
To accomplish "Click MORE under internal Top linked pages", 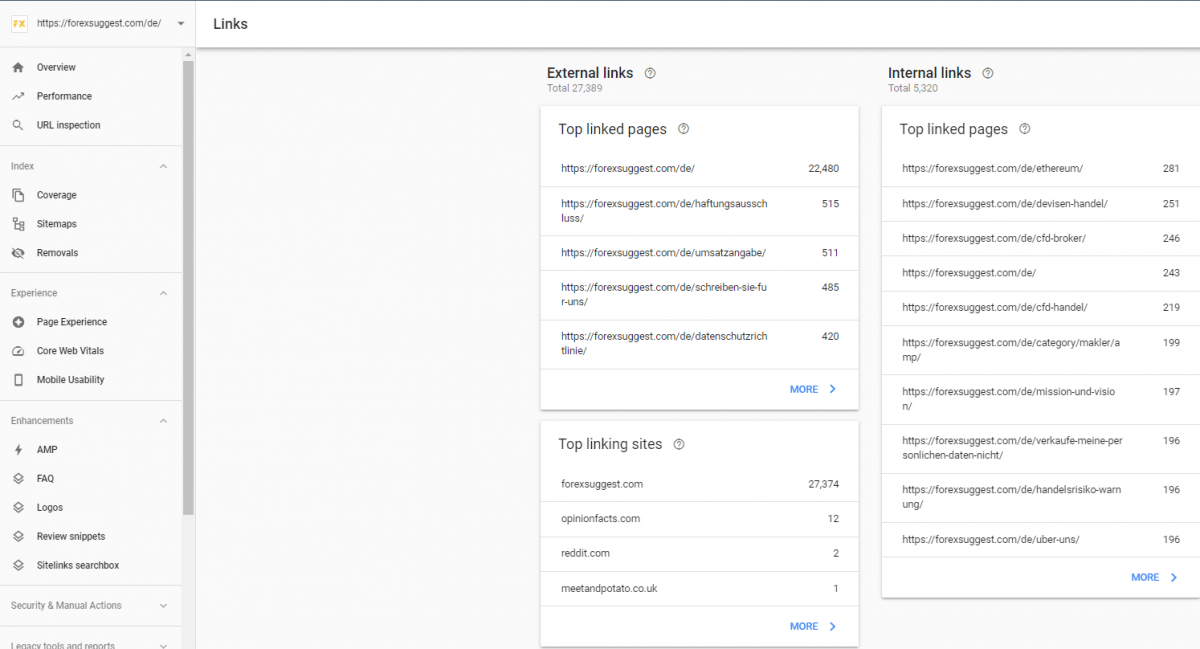I will [1154, 577].
